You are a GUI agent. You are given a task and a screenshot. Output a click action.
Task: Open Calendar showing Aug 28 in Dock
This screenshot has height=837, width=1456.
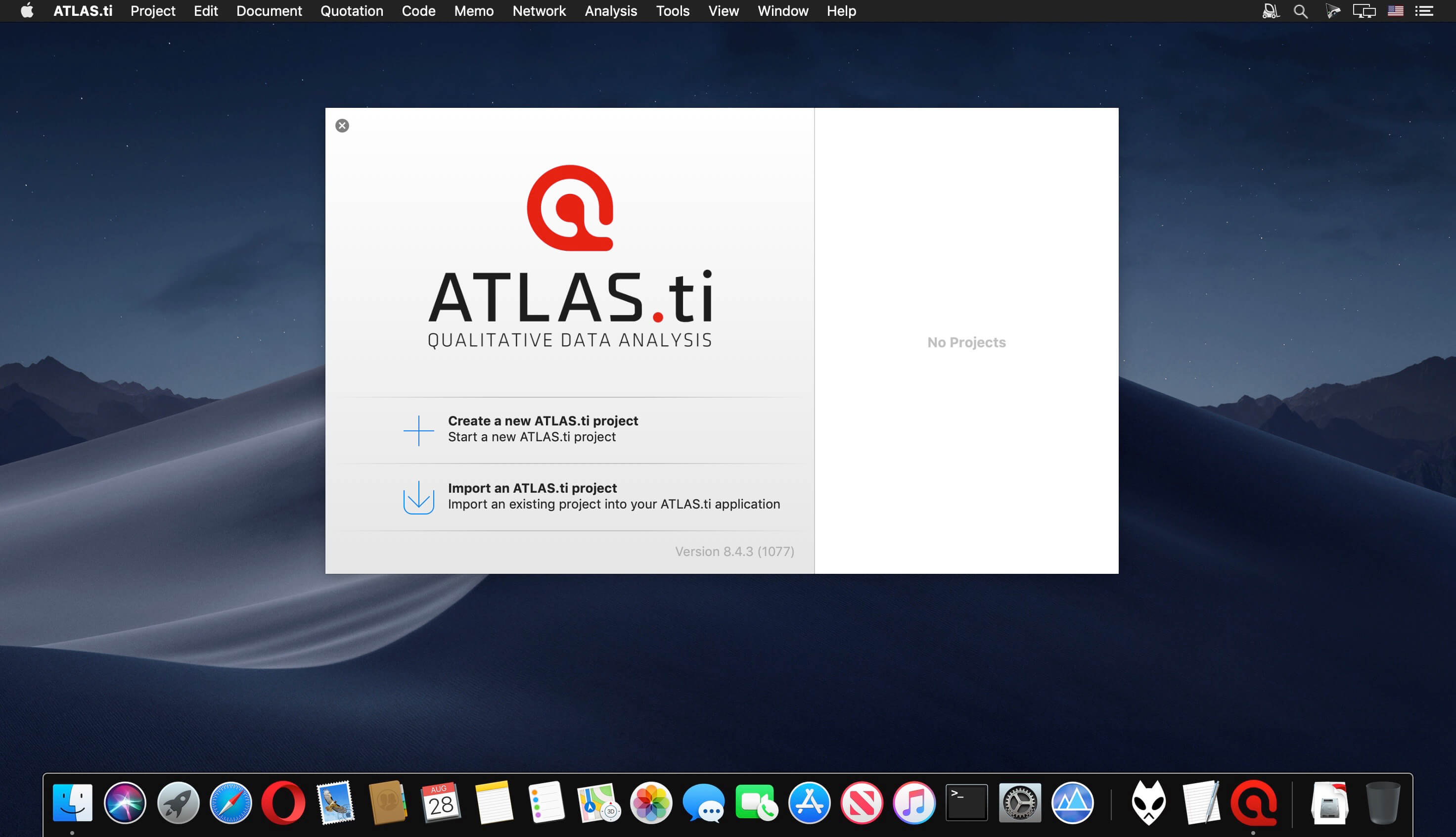[x=441, y=802]
